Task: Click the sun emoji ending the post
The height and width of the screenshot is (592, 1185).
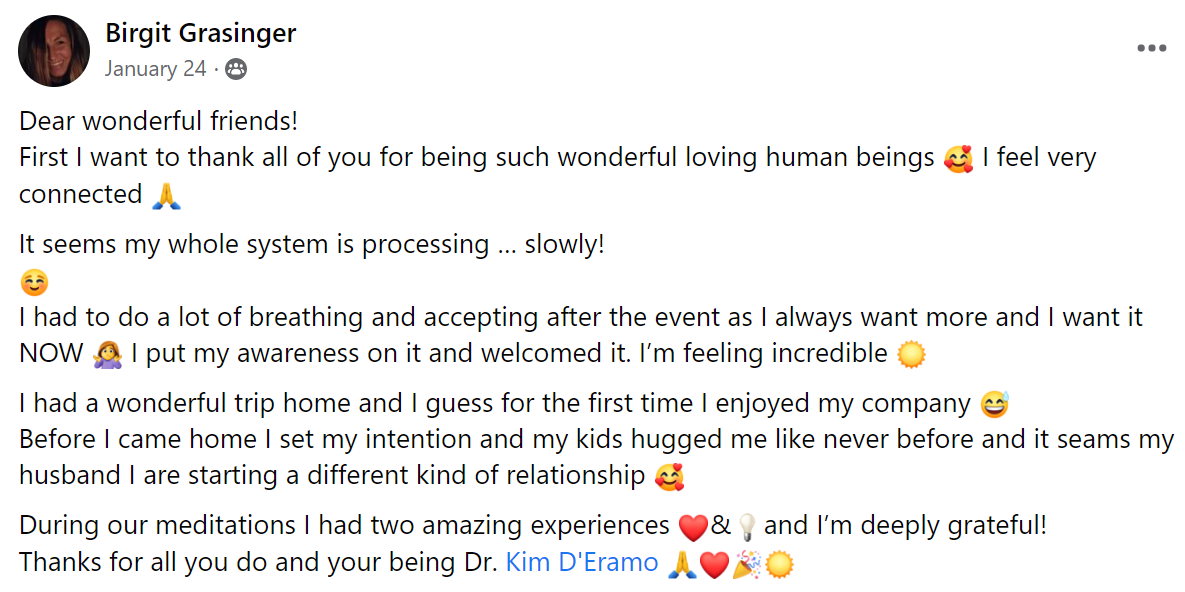Action: 779,563
